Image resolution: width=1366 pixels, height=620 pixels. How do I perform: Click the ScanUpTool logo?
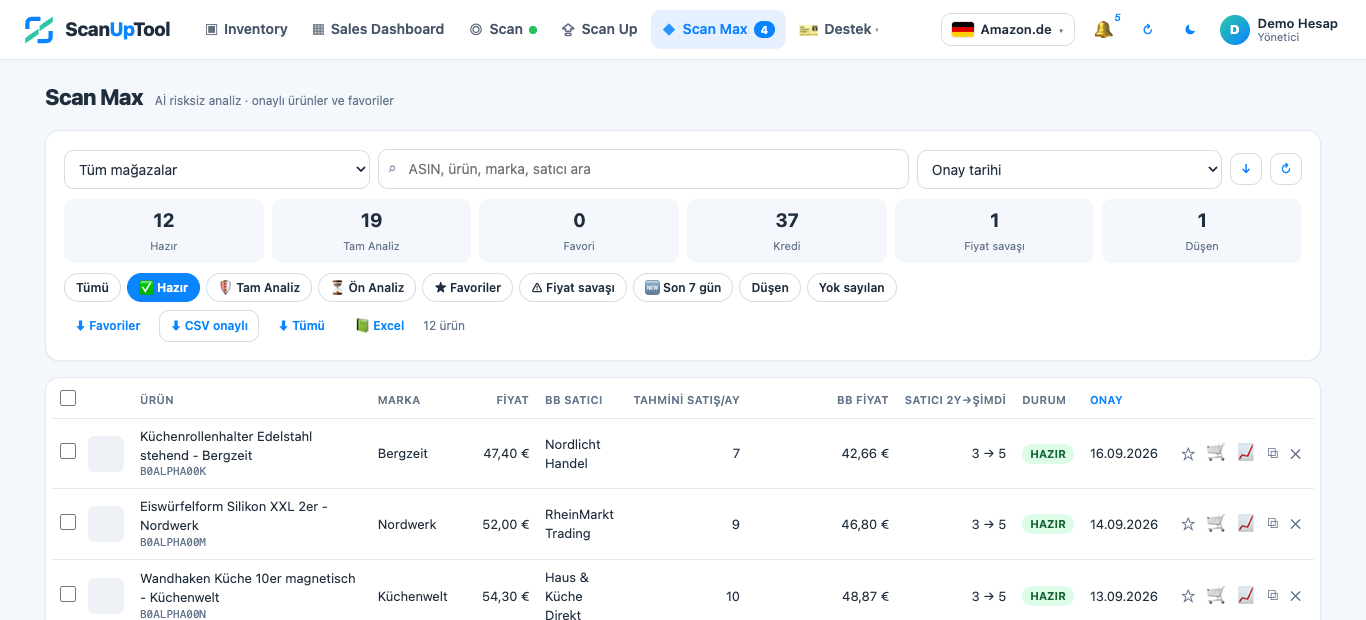point(97,30)
